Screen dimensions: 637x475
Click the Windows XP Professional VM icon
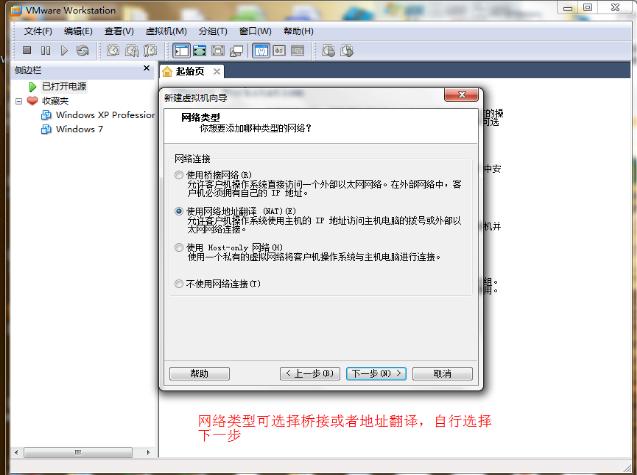pyautogui.click(x=46, y=115)
